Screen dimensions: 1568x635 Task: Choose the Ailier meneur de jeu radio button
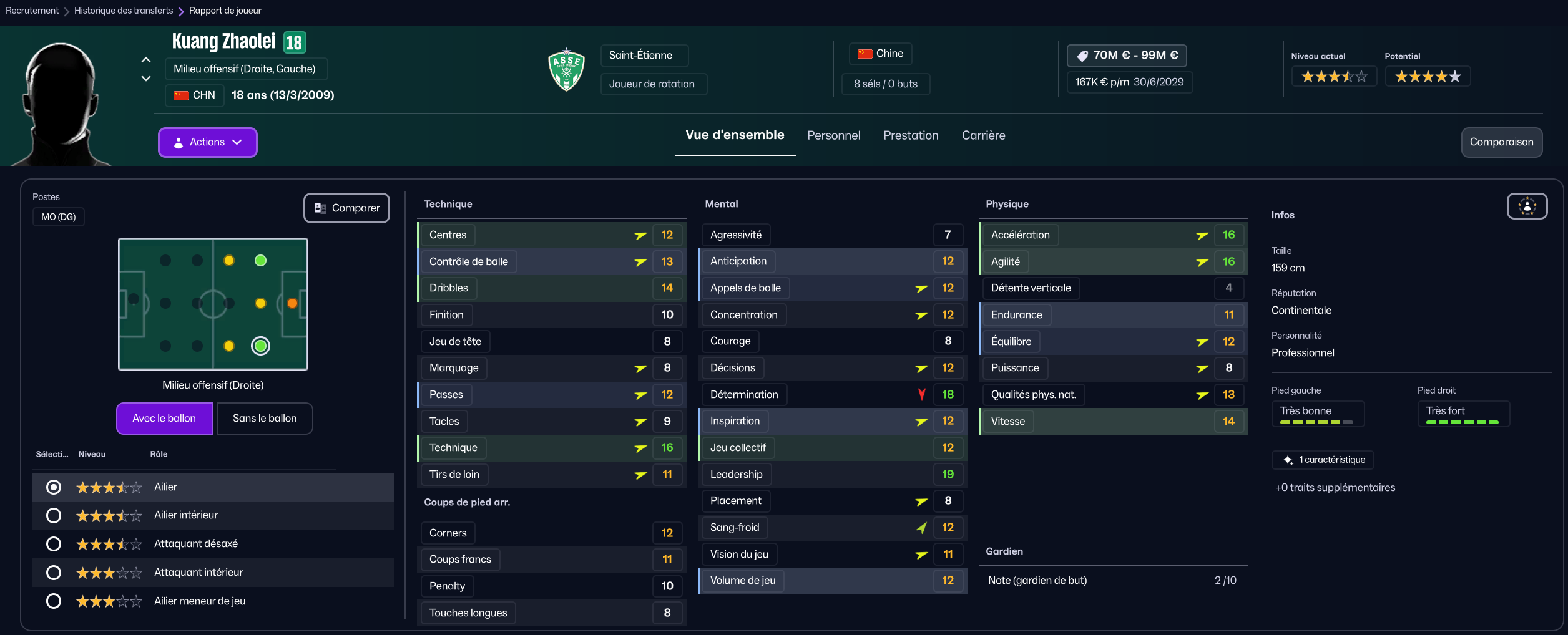pyautogui.click(x=54, y=601)
